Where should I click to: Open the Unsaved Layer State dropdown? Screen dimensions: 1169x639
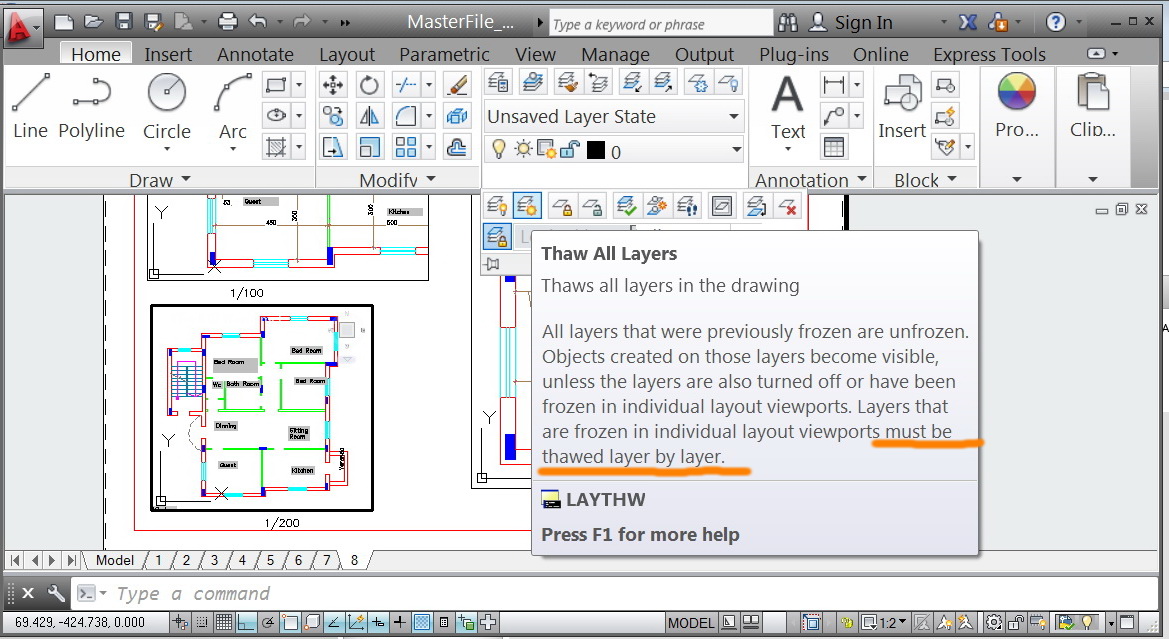pos(614,117)
